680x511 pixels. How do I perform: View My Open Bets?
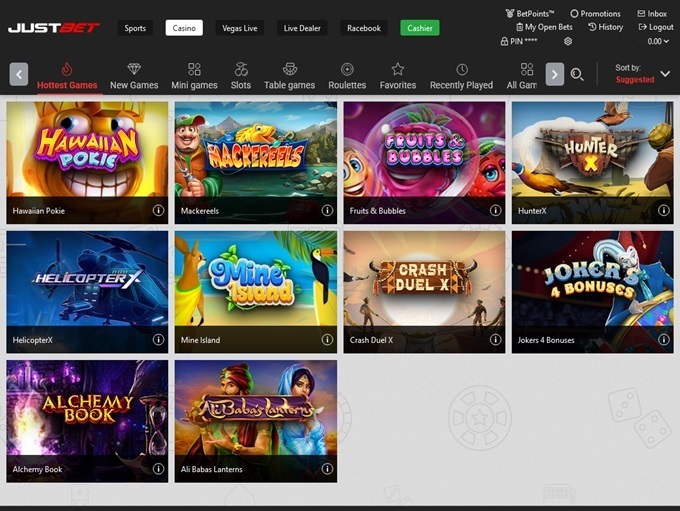(544, 27)
